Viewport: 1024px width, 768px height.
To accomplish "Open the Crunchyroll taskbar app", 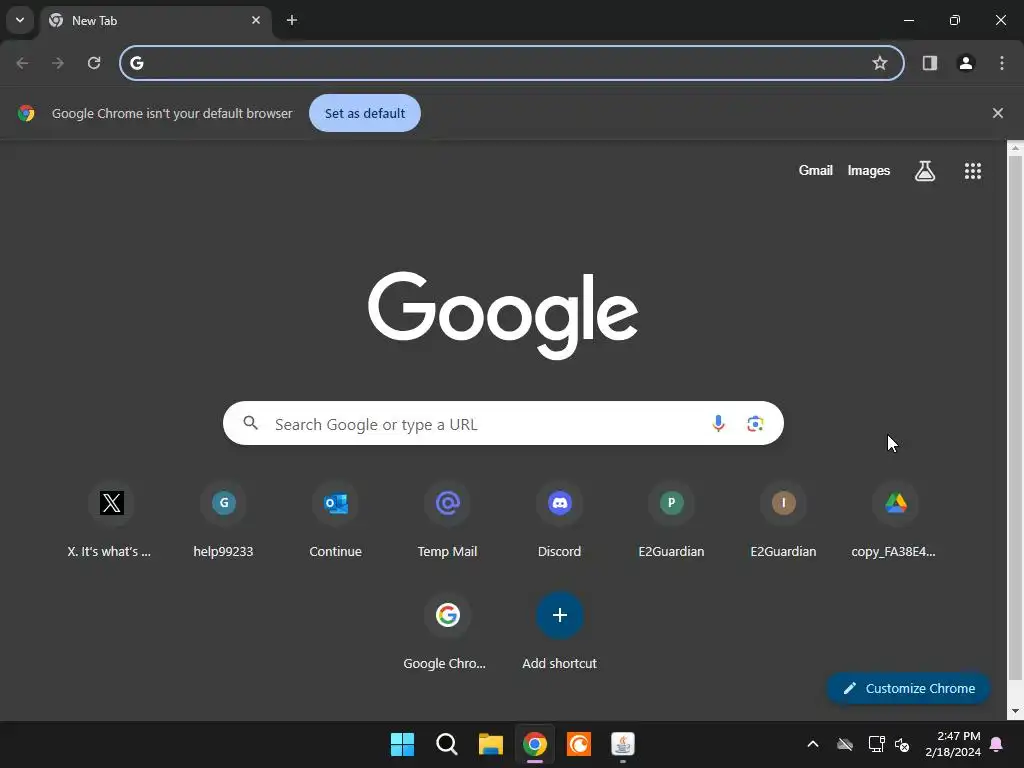I will tap(579, 744).
